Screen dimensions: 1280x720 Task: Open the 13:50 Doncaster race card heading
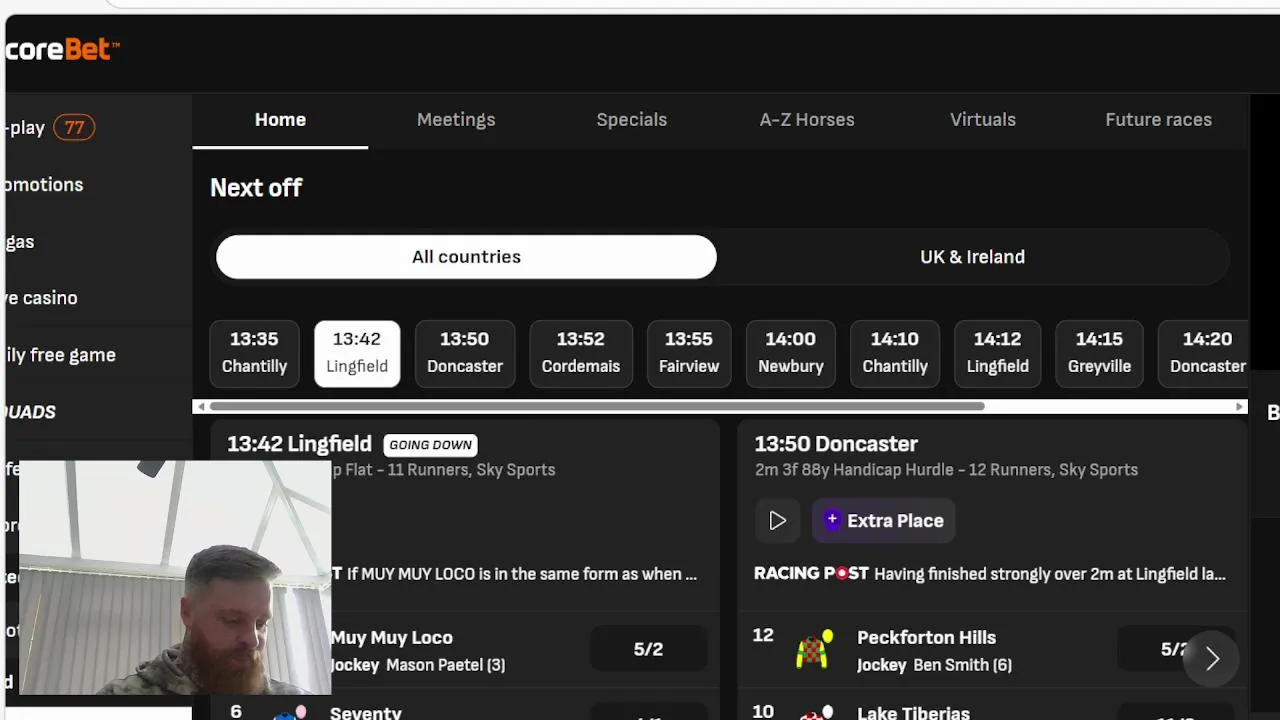tap(836, 444)
